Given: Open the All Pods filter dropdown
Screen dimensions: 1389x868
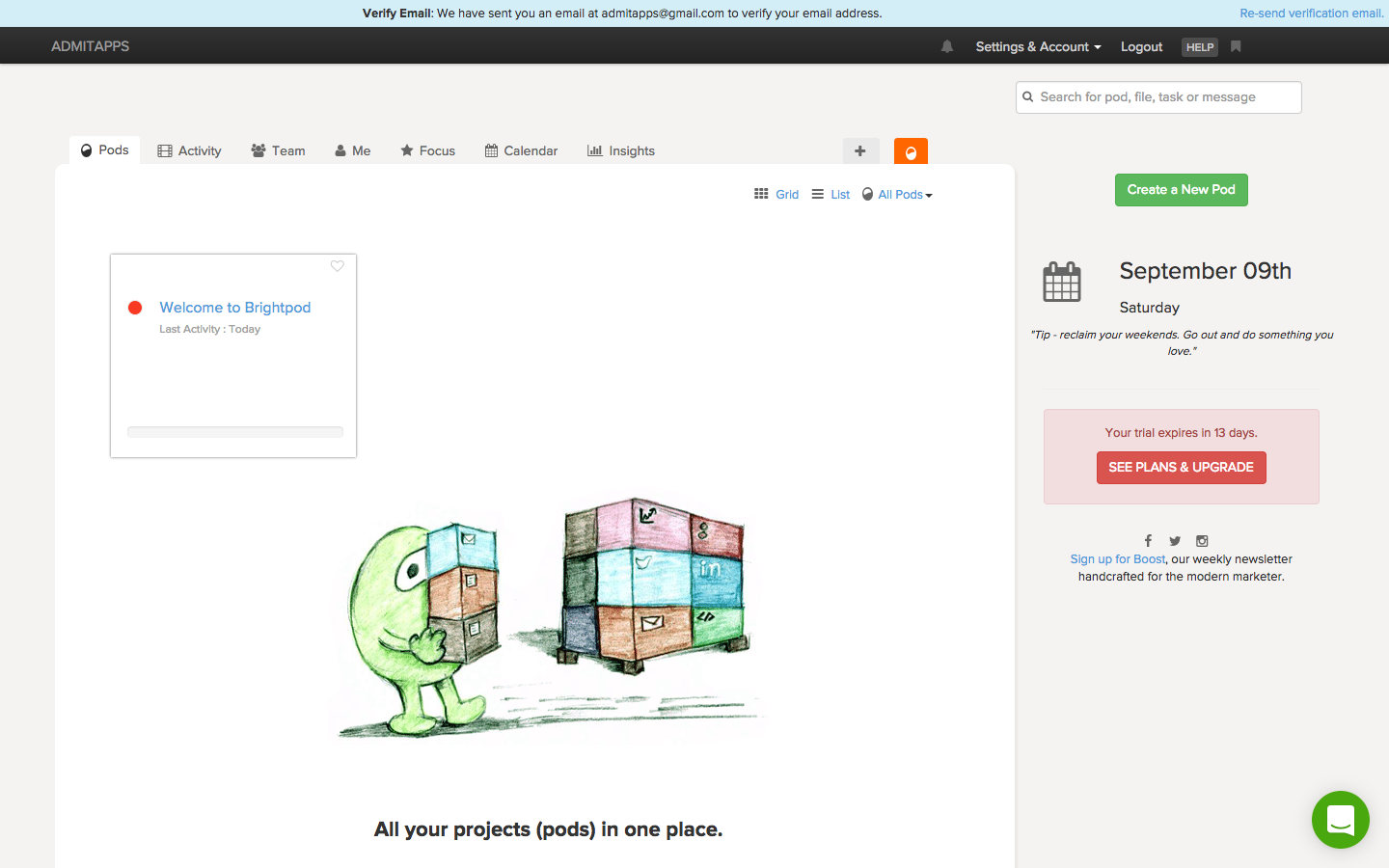Looking at the screenshot, I should click(898, 194).
